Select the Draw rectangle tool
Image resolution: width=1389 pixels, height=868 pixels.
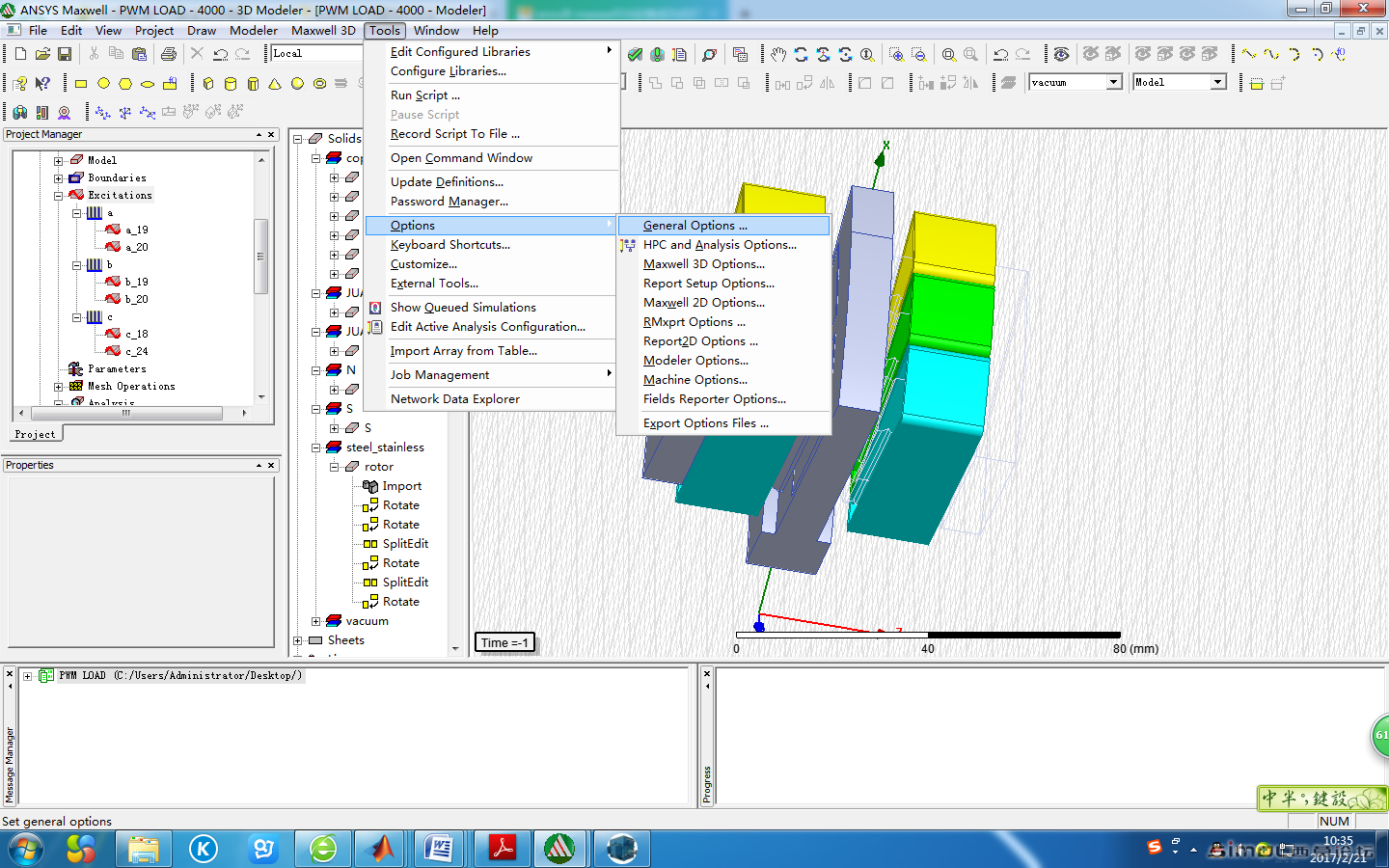[x=81, y=84]
